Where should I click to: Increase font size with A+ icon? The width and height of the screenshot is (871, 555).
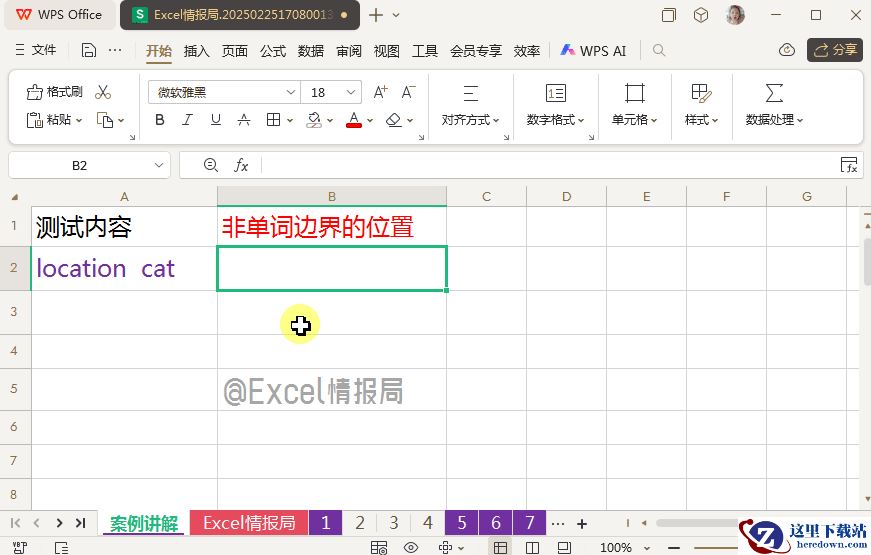tap(381, 92)
